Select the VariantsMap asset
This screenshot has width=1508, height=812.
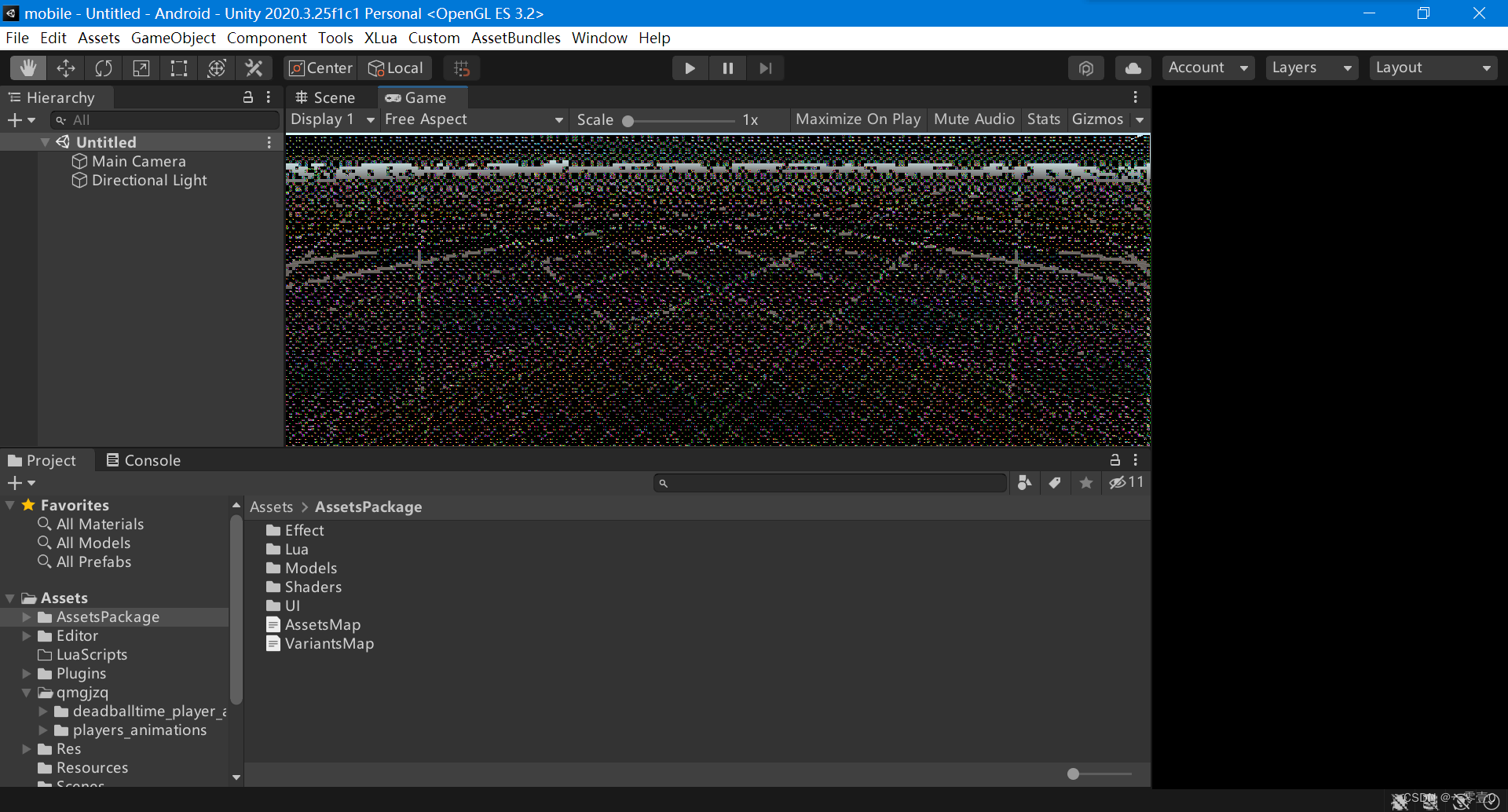pos(329,643)
